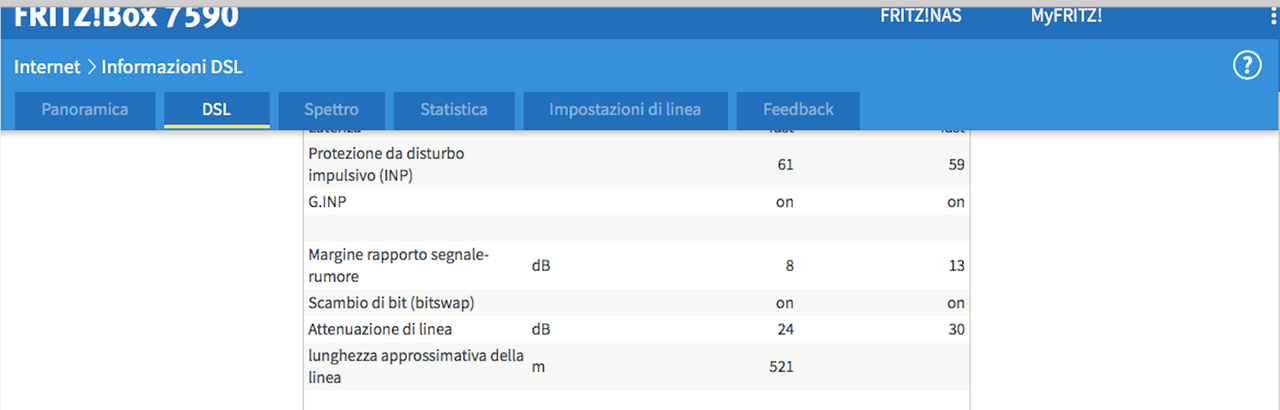Go to the Feedback tab

coord(798,110)
